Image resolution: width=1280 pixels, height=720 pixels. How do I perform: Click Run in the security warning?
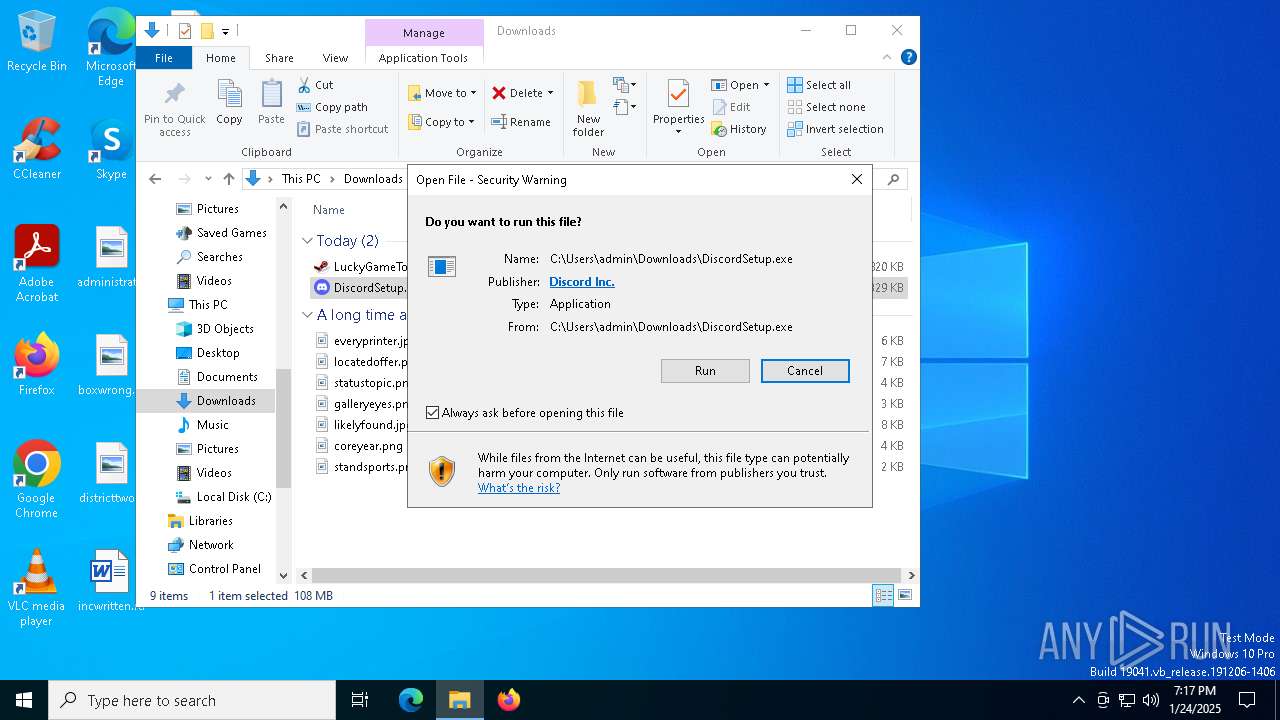pos(705,371)
